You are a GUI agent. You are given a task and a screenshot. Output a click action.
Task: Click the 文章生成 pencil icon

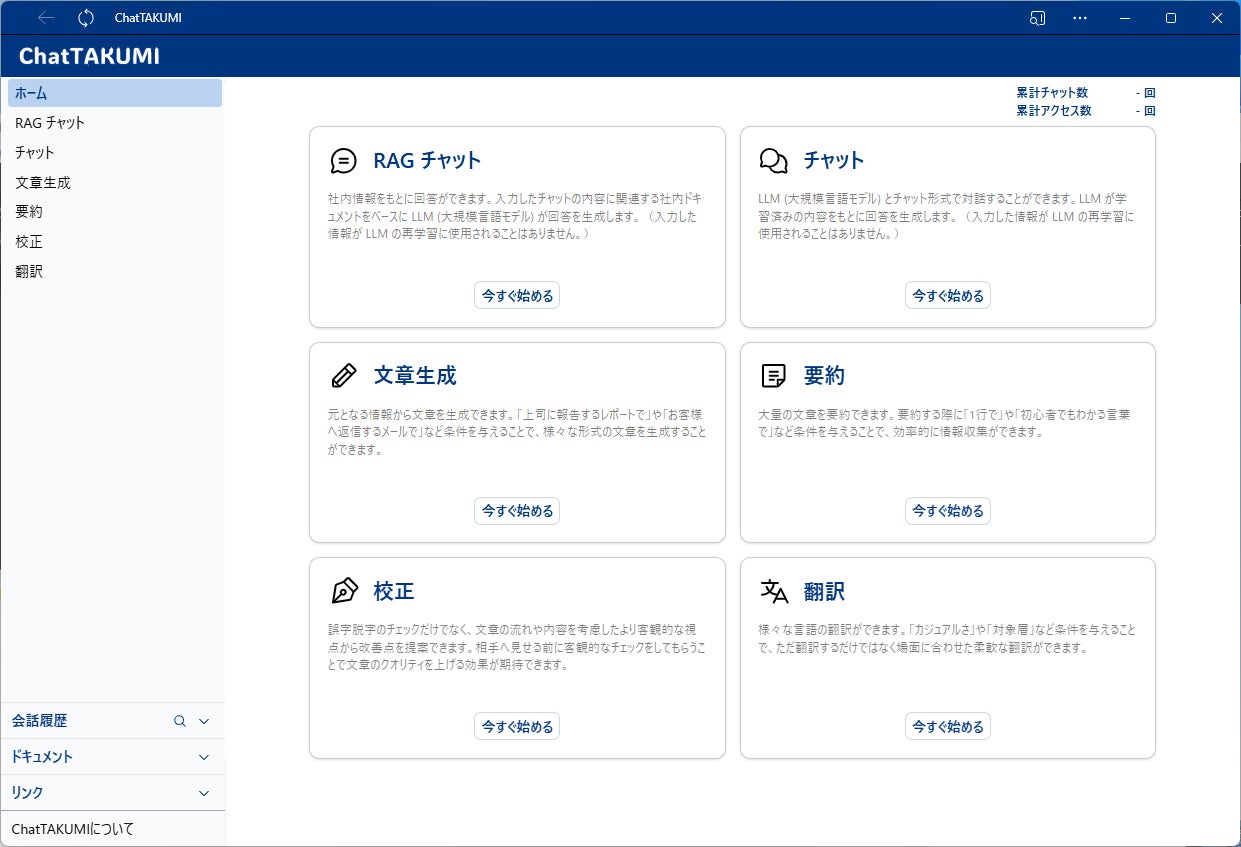pyautogui.click(x=343, y=376)
